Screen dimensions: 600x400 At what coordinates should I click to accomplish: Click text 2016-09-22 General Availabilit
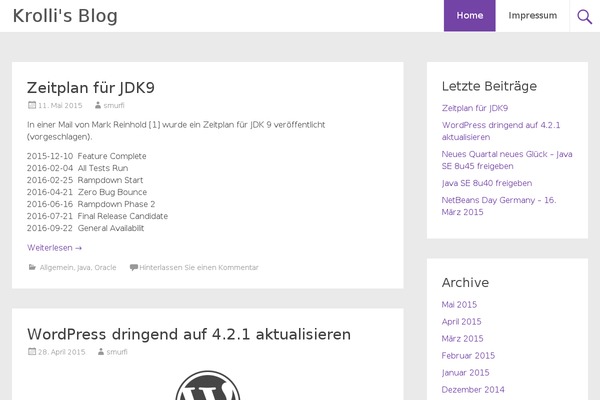[85, 228]
